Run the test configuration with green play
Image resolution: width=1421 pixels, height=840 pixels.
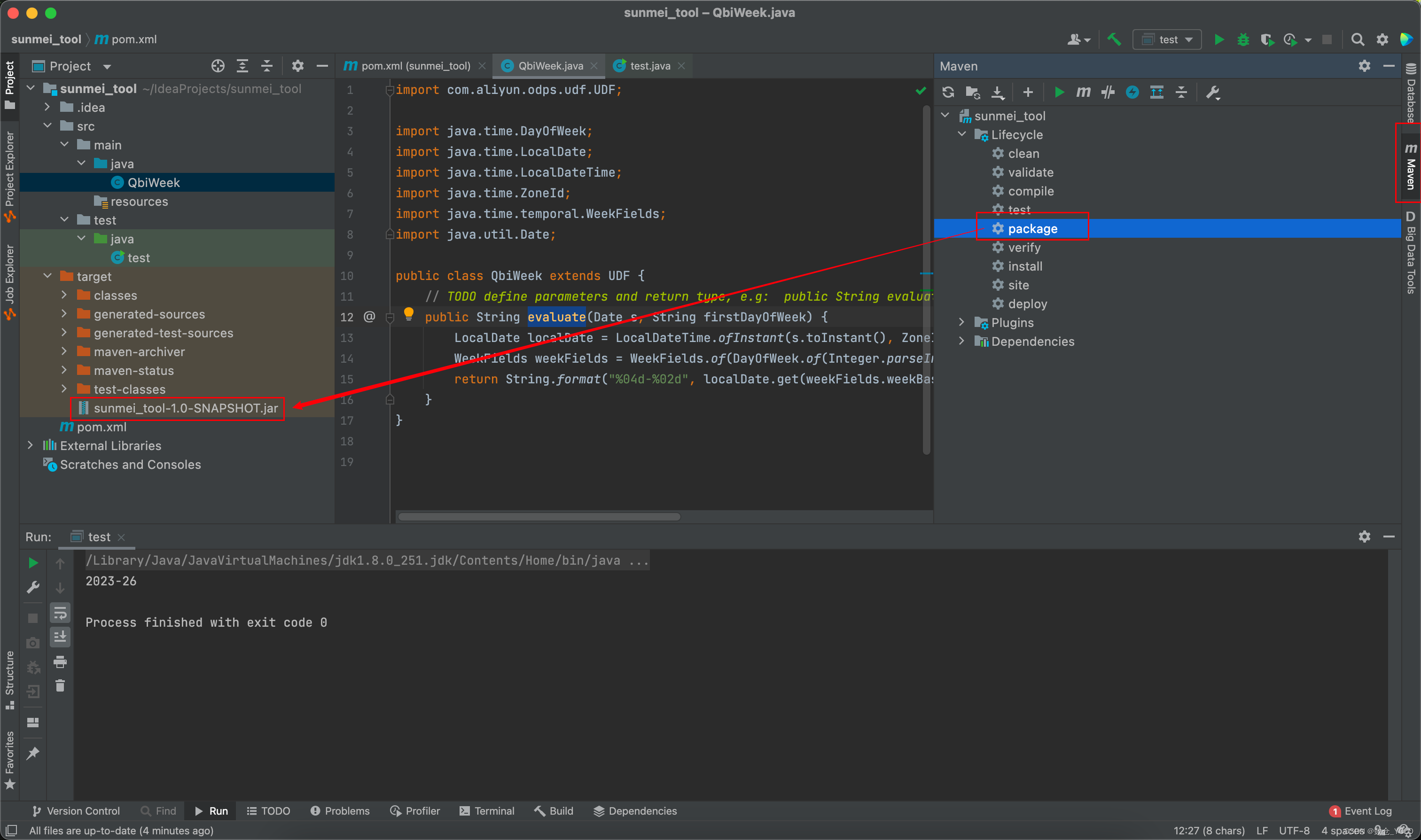click(x=1219, y=39)
